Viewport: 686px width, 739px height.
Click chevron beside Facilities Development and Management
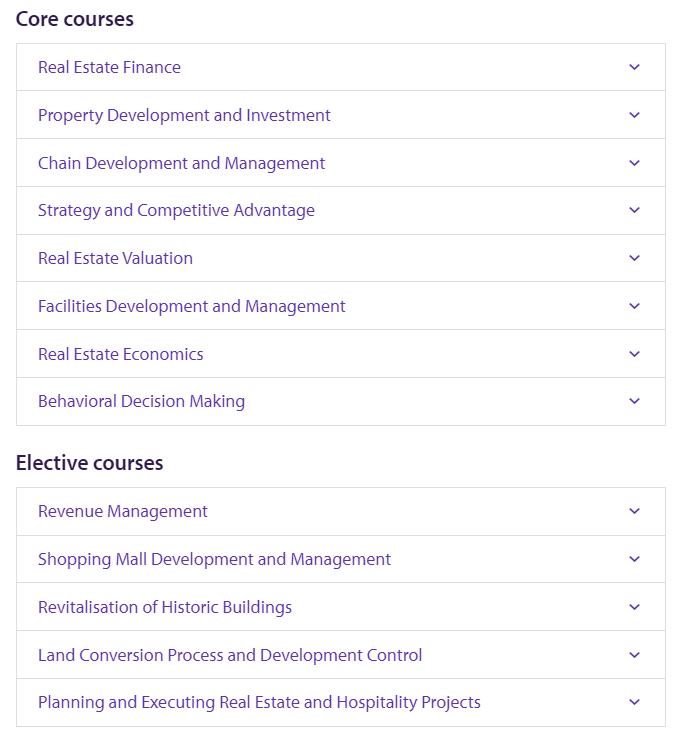click(x=634, y=306)
